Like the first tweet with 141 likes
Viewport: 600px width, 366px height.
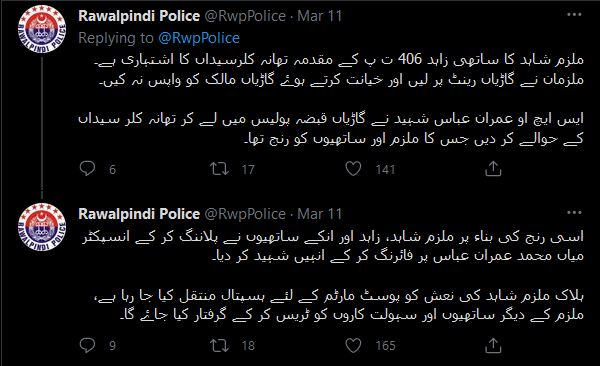coord(353,168)
